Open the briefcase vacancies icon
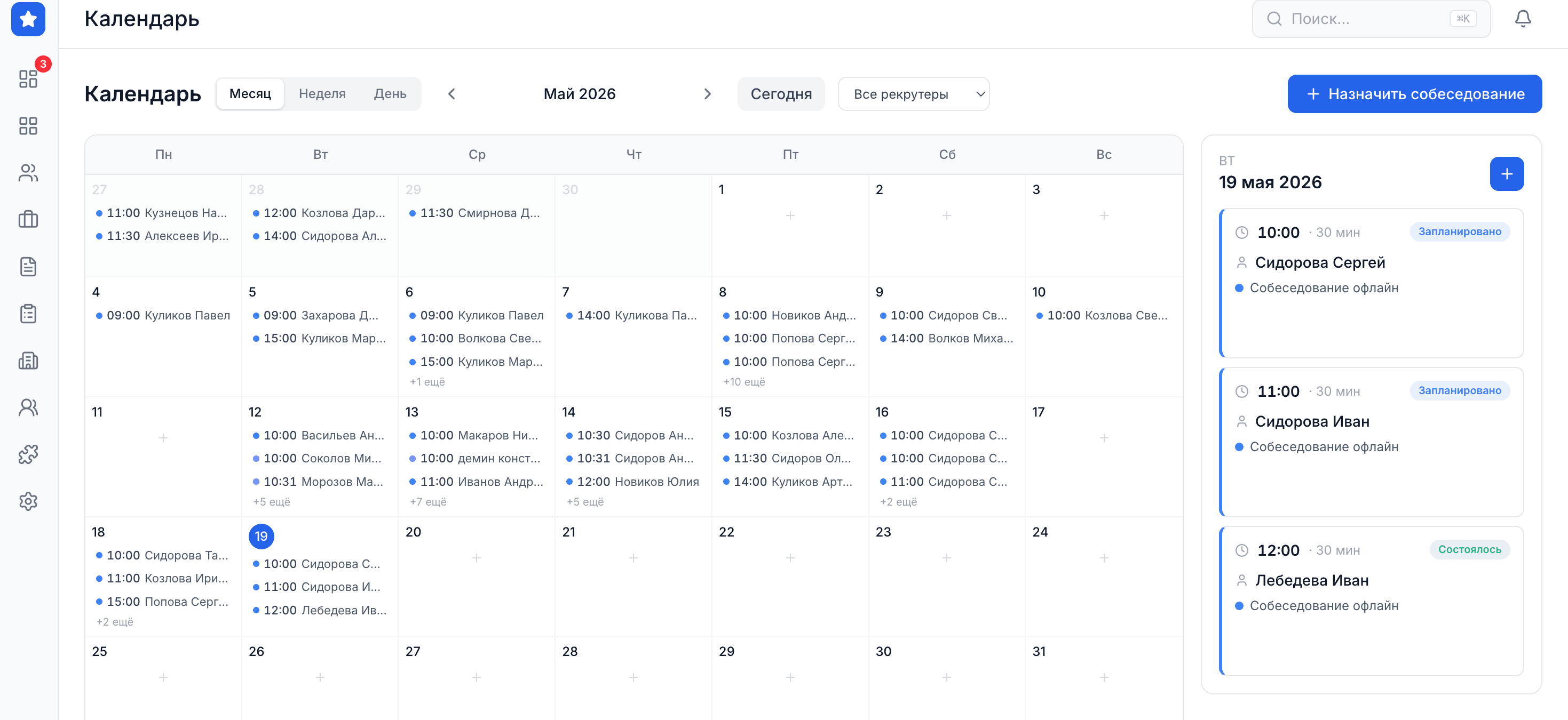The width and height of the screenshot is (1568, 720). [28, 220]
